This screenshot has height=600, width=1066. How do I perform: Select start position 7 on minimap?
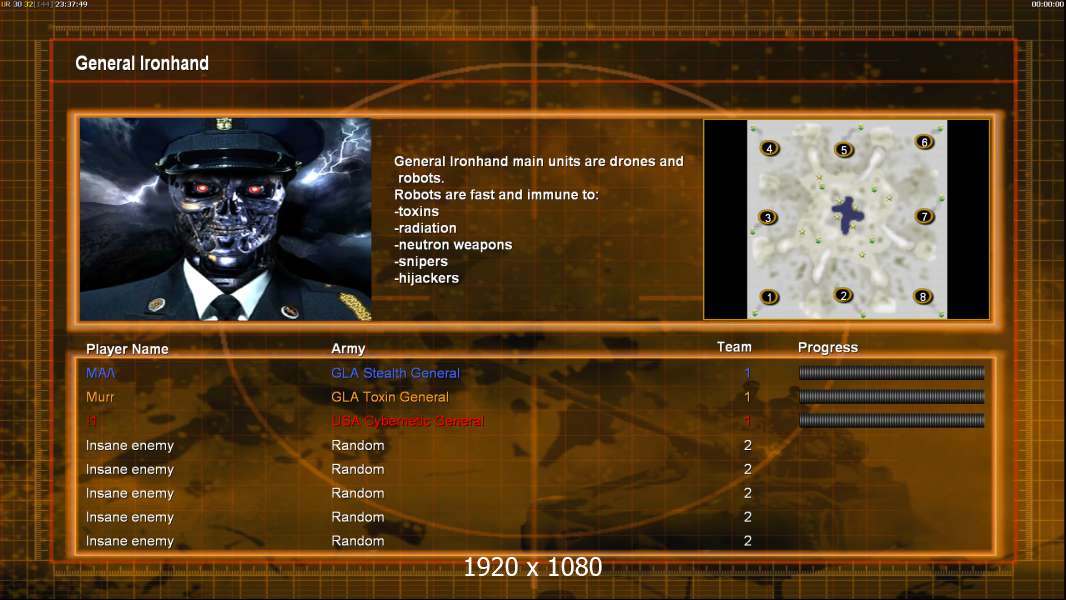[923, 217]
